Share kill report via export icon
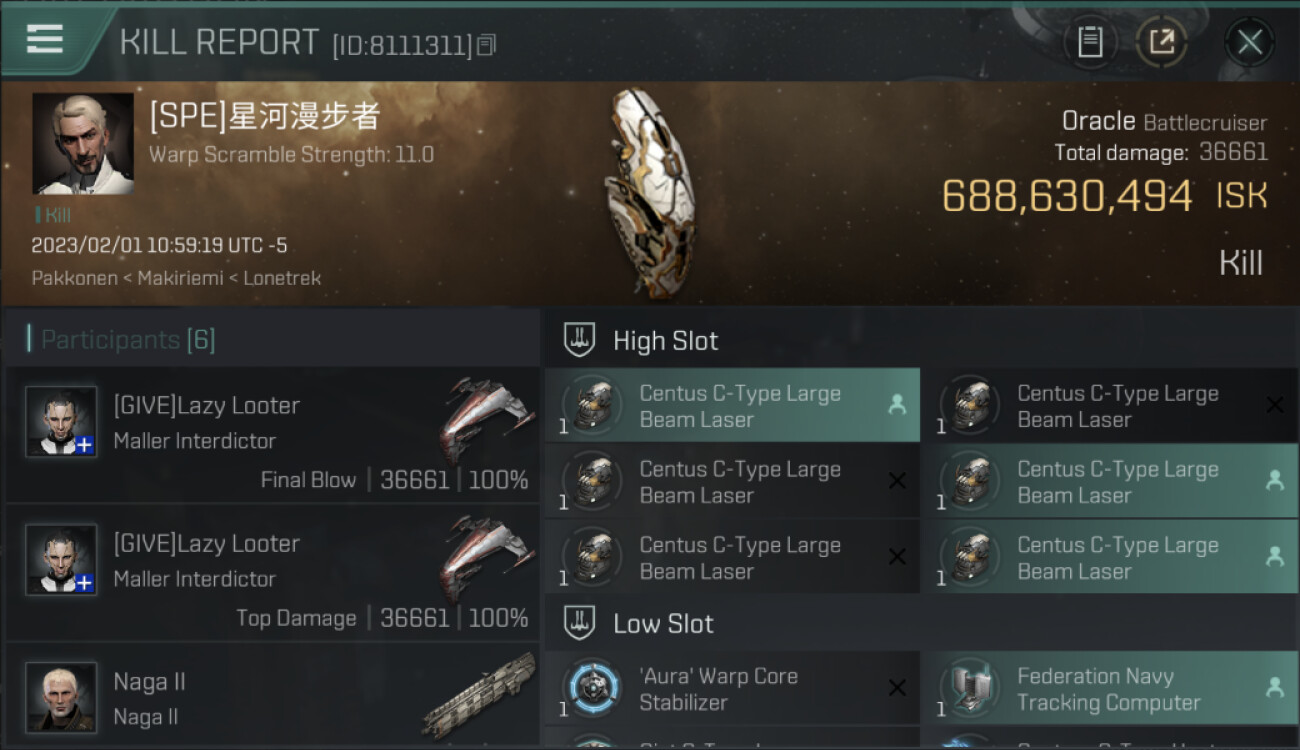 (x=1162, y=42)
